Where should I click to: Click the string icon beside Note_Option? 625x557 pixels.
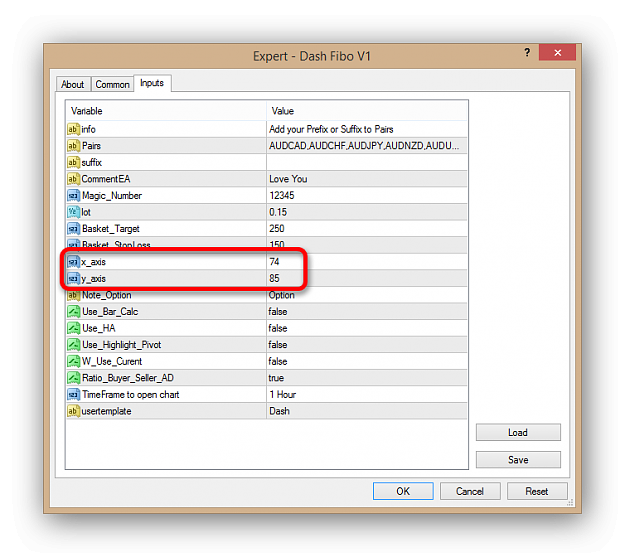click(73, 295)
